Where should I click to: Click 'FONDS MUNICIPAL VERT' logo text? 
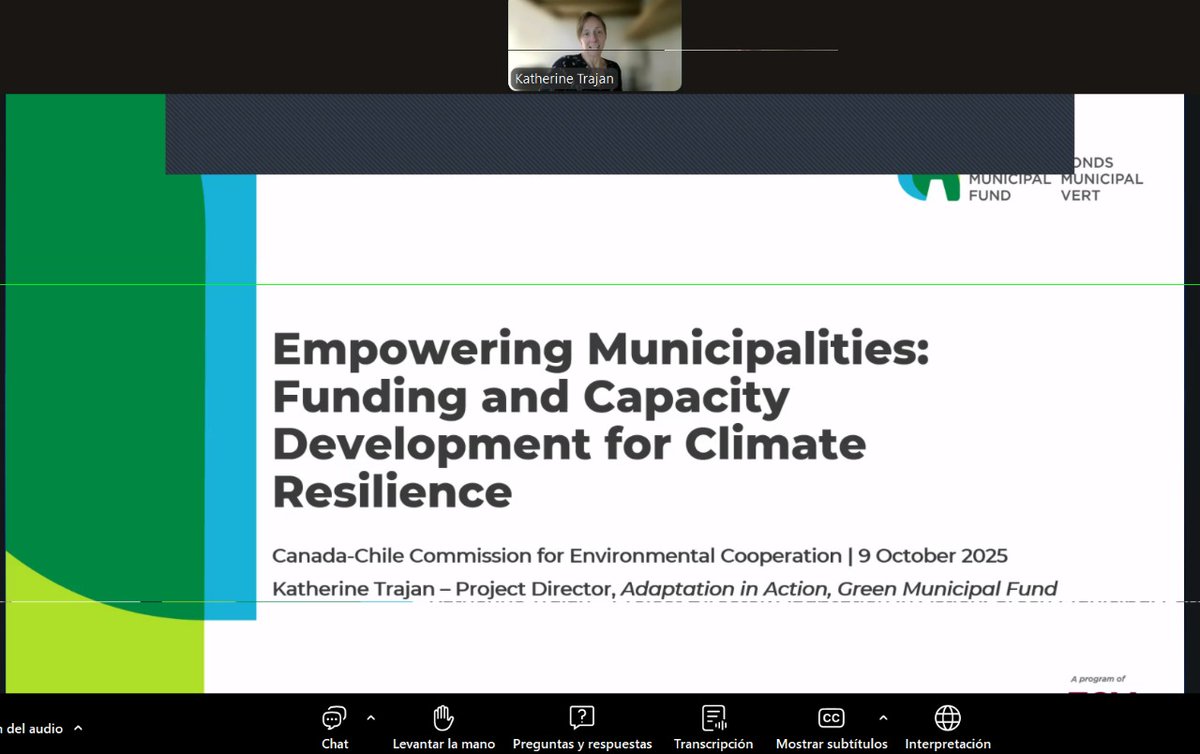1102,178
